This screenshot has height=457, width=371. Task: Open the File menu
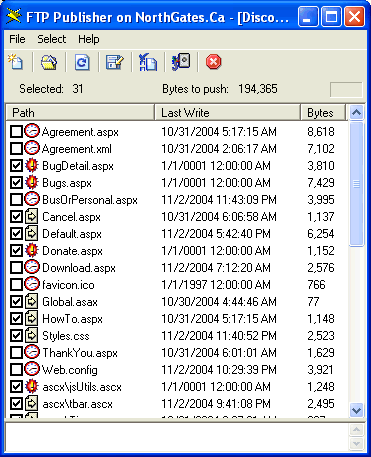17,39
